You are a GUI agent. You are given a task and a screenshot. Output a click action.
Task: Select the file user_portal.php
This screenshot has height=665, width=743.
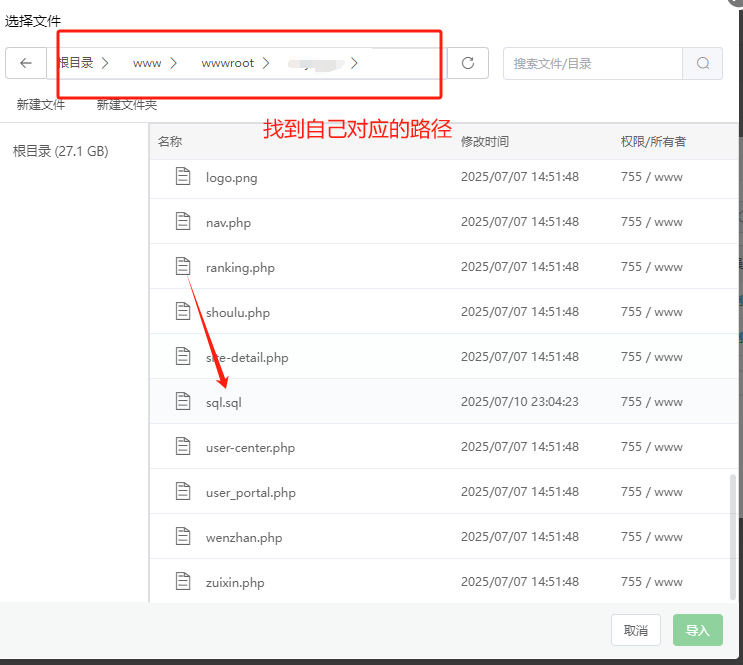point(251,492)
